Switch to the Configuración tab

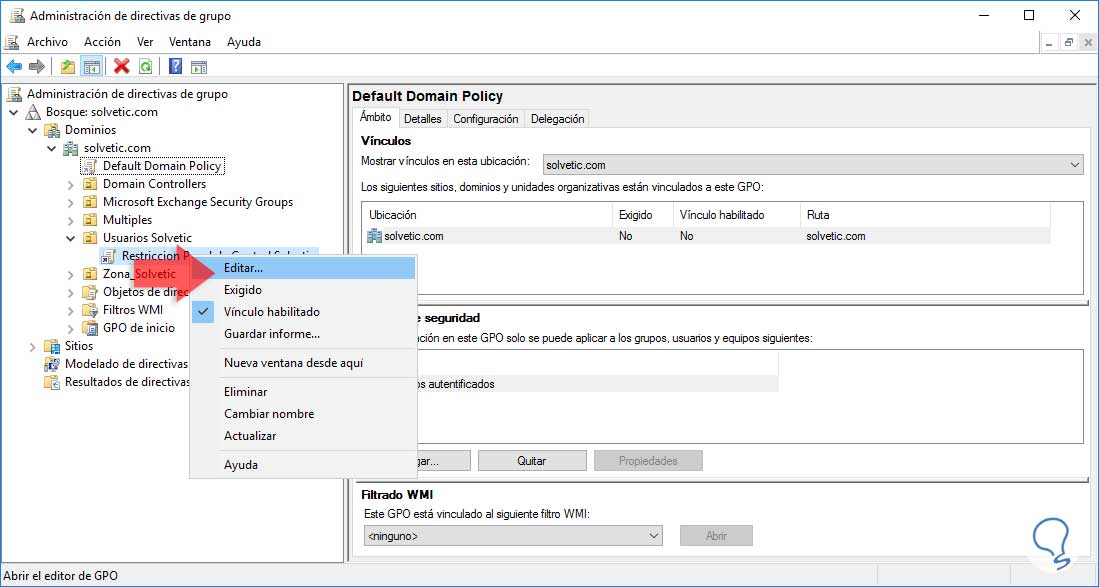[x=486, y=119]
